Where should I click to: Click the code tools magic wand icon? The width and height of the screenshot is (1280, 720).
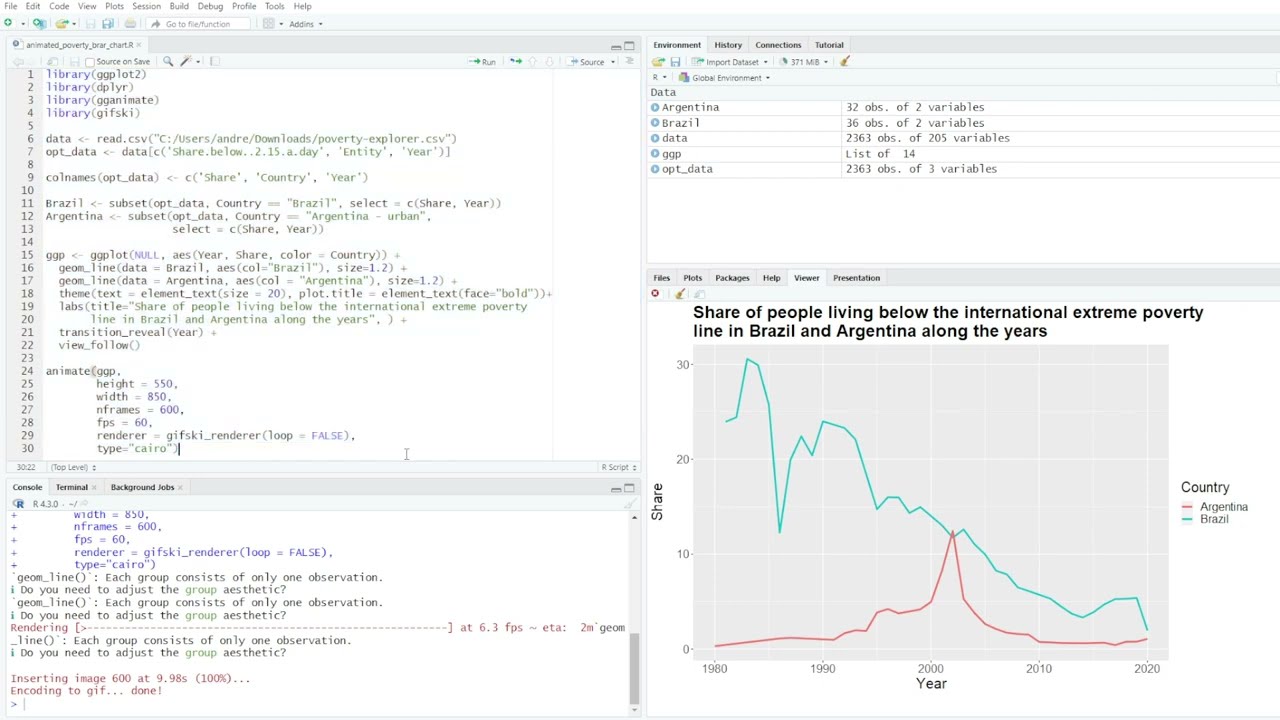pyautogui.click(x=186, y=62)
